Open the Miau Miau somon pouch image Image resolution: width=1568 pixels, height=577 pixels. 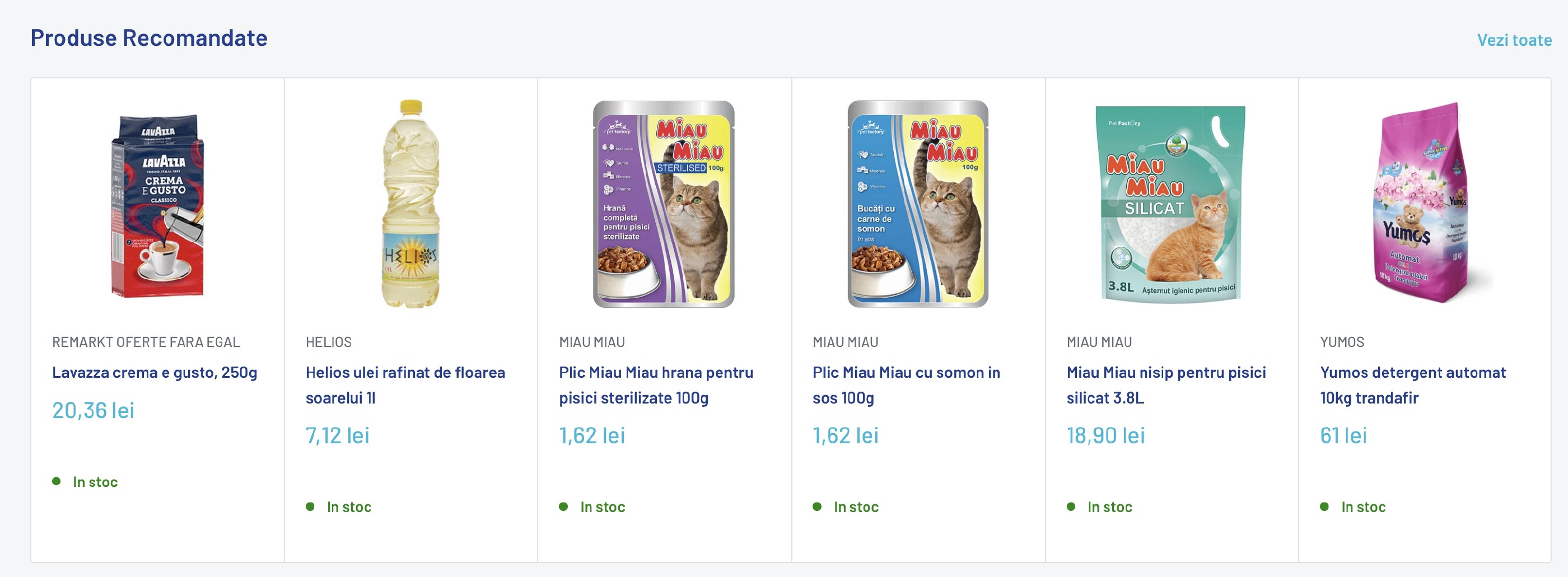click(x=917, y=204)
